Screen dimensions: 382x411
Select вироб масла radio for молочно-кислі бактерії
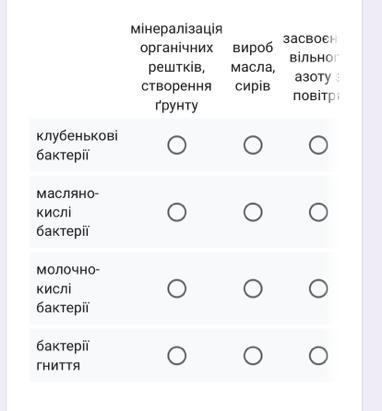pos(253,288)
